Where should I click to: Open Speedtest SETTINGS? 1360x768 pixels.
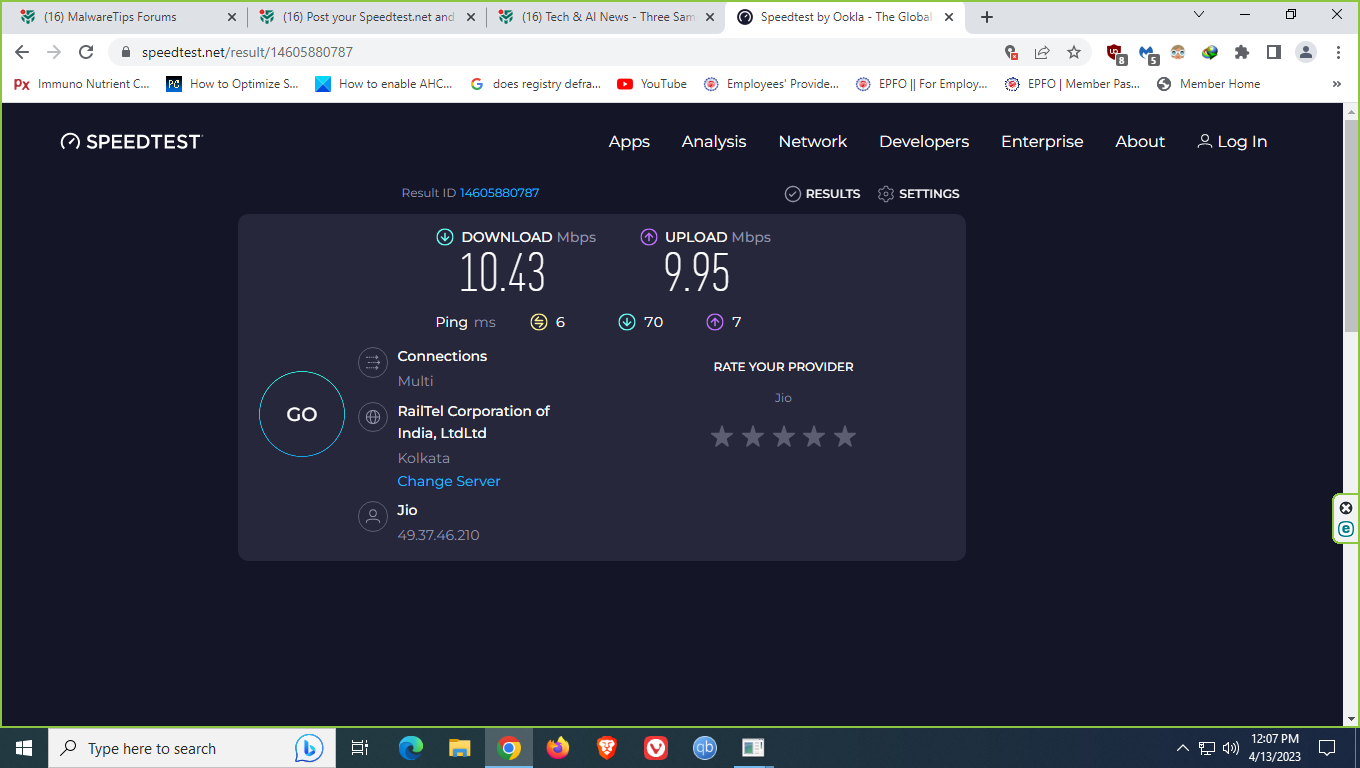point(918,194)
